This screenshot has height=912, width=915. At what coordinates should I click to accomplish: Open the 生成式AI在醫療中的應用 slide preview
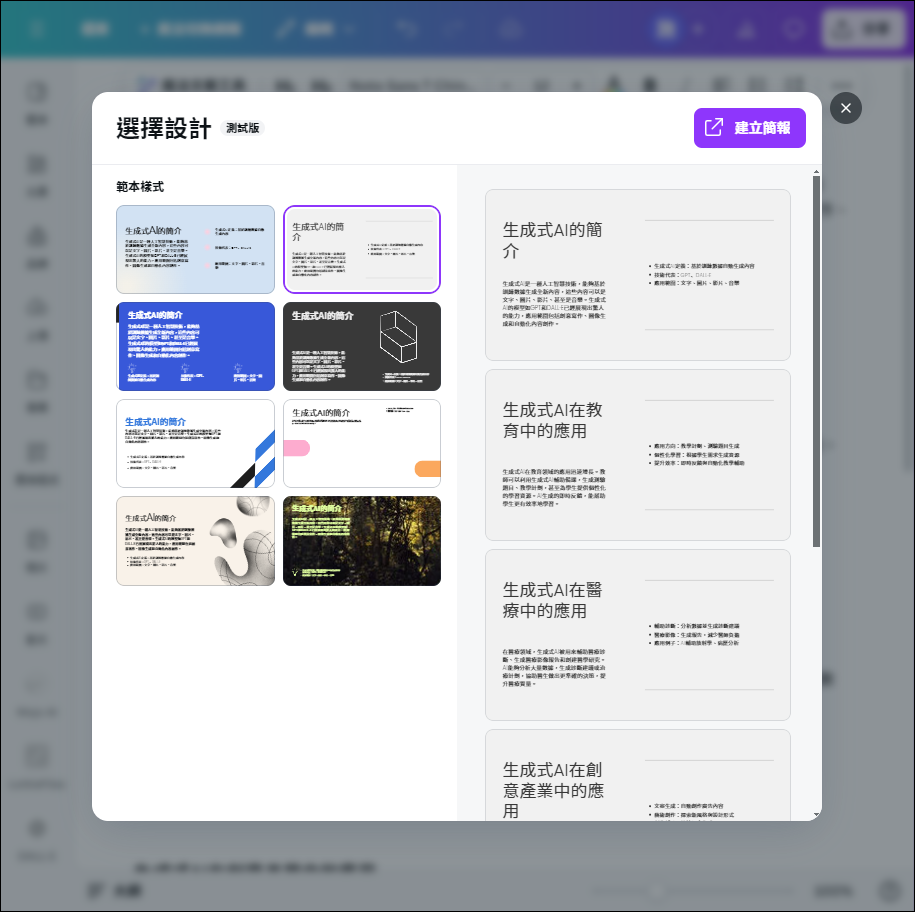[x=638, y=635]
